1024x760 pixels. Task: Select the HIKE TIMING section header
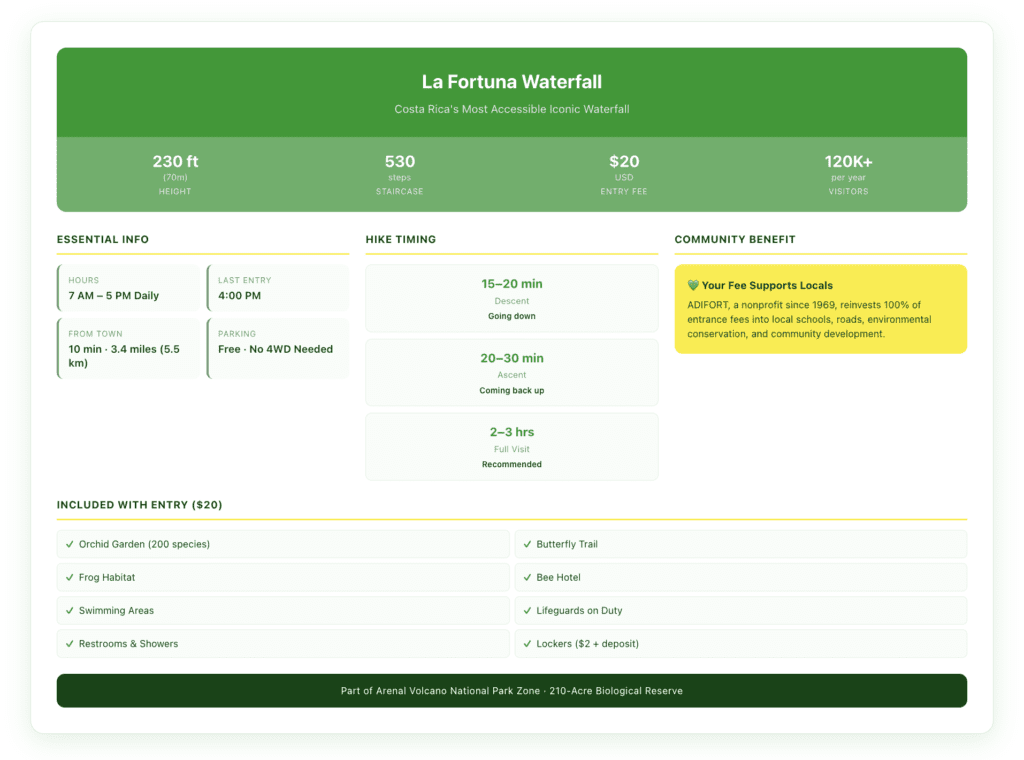[401, 239]
